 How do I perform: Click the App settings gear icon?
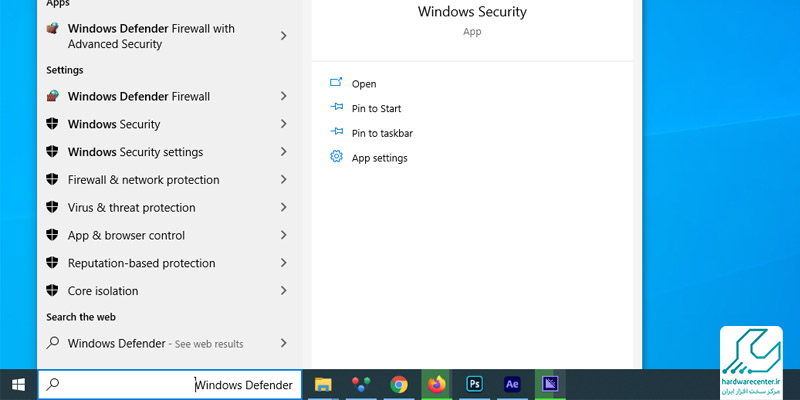[x=336, y=156]
